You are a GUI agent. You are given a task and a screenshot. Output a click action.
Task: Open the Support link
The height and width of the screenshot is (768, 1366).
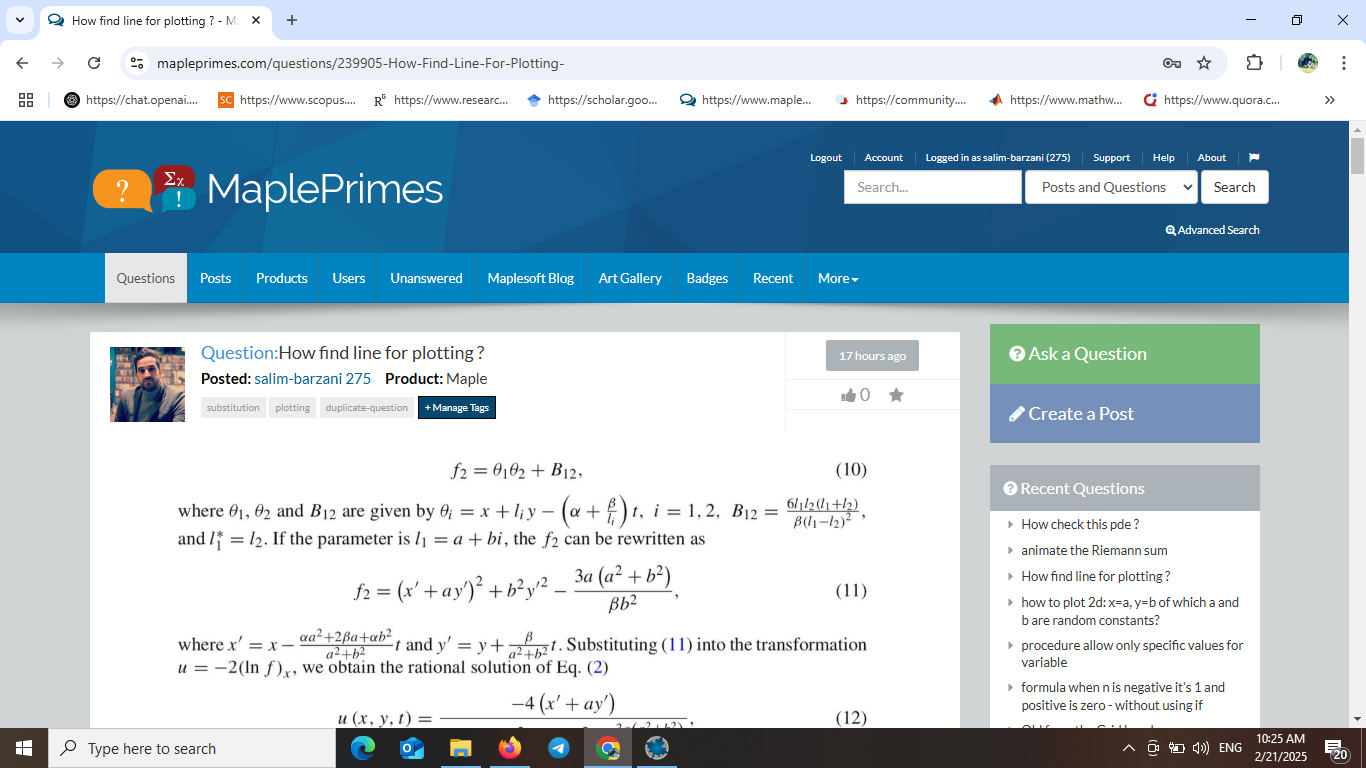1111,158
